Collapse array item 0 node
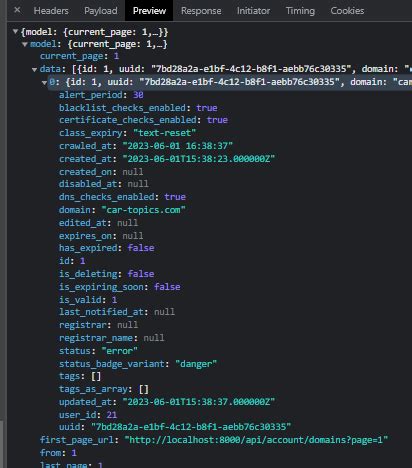This screenshot has height=468, width=412. point(44,82)
